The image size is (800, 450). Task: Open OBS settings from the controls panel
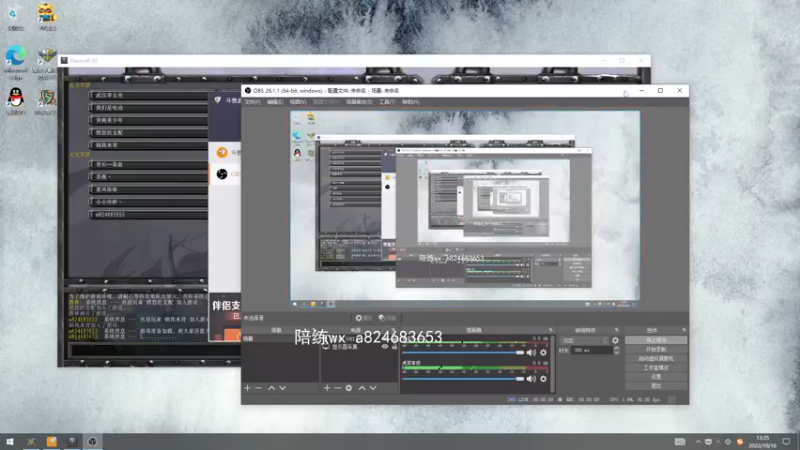pyautogui.click(x=656, y=377)
